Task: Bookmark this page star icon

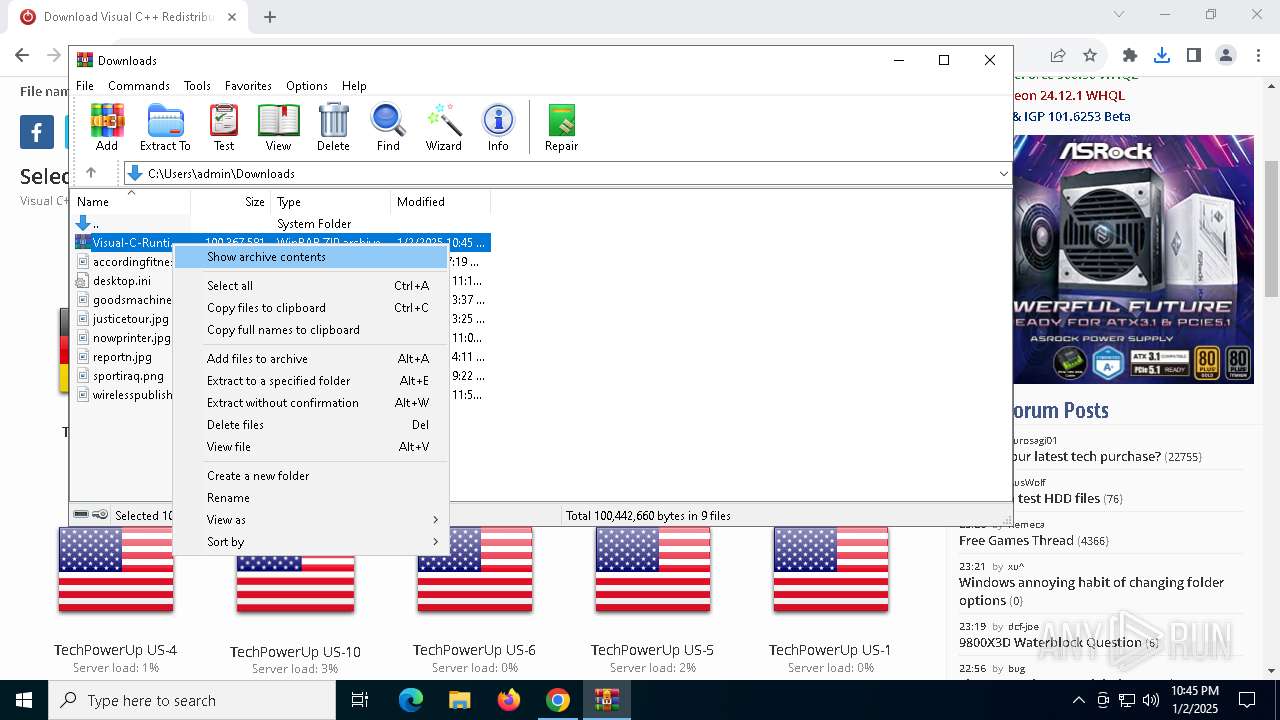Action: pyautogui.click(x=1090, y=55)
